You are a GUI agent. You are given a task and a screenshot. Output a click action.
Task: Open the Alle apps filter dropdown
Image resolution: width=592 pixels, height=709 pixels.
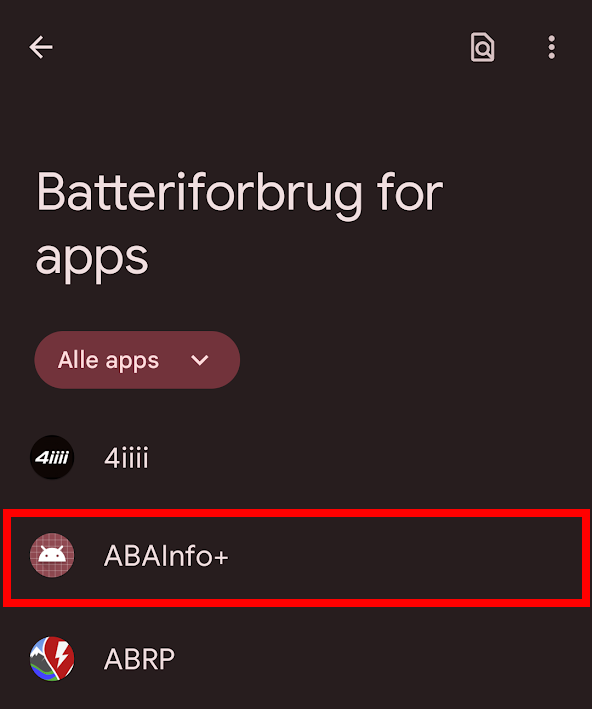pyautogui.click(x=137, y=360)
